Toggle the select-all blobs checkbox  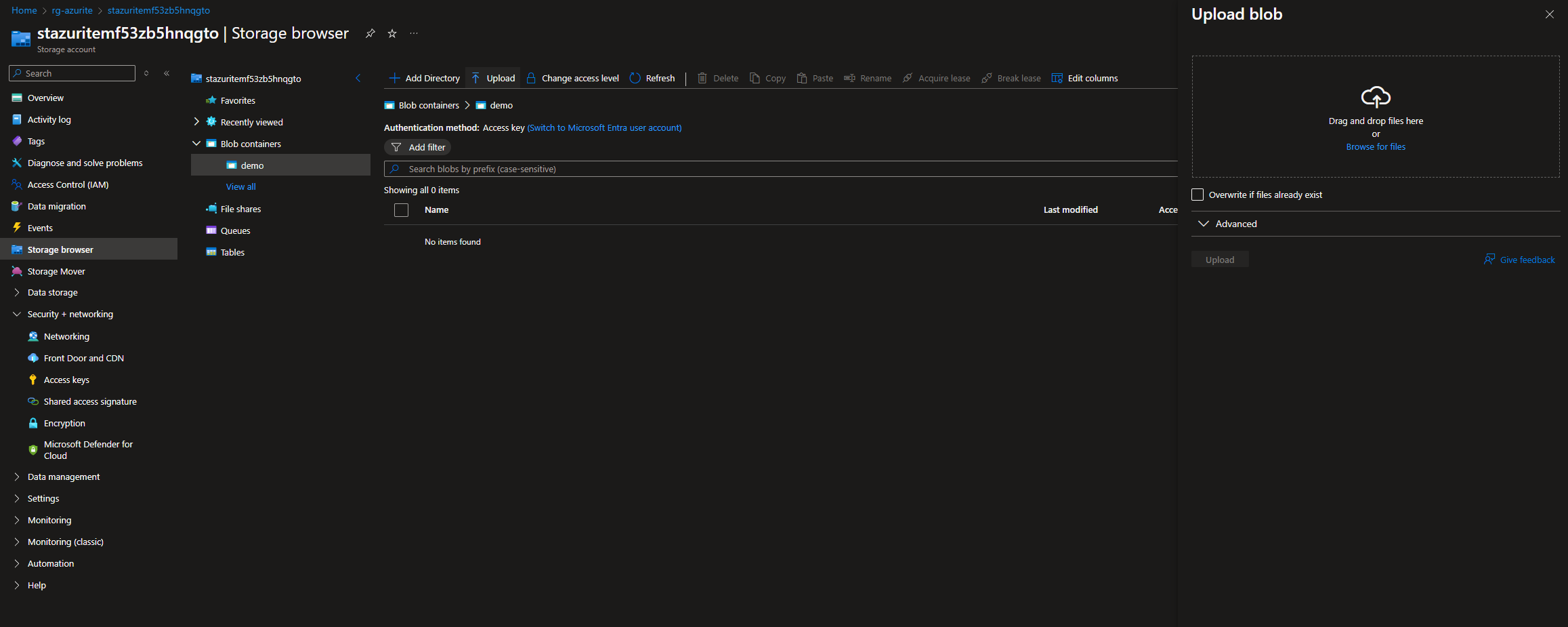click(x=401, y=210)
